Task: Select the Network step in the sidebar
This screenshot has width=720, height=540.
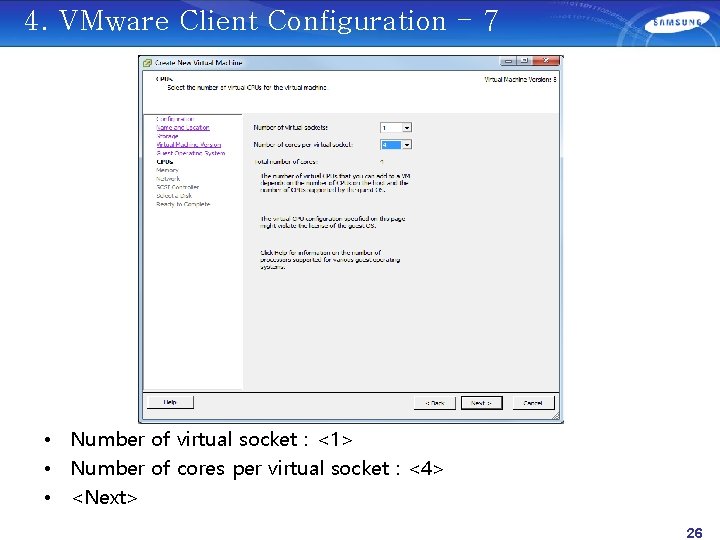Action: pyautogui.click(x=168, y=179)
